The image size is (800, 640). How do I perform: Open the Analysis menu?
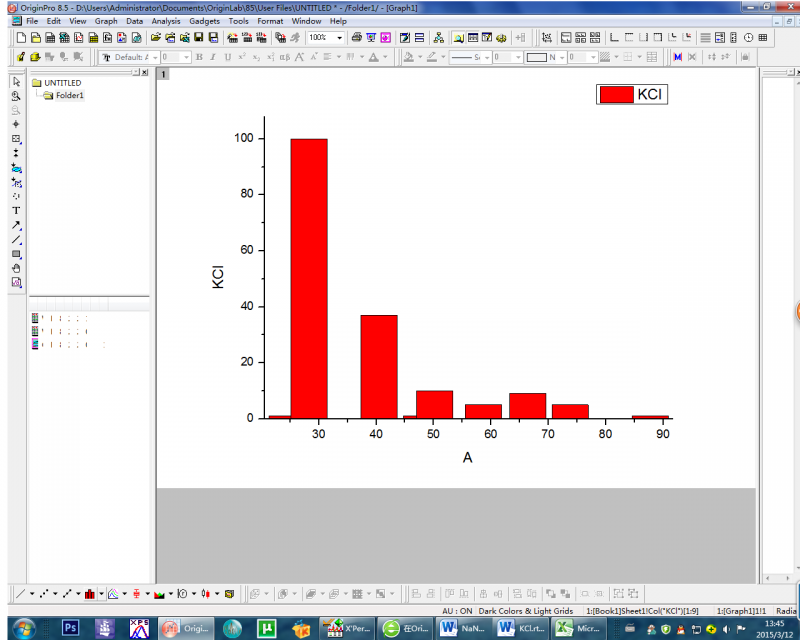click(x=166, y=21)
